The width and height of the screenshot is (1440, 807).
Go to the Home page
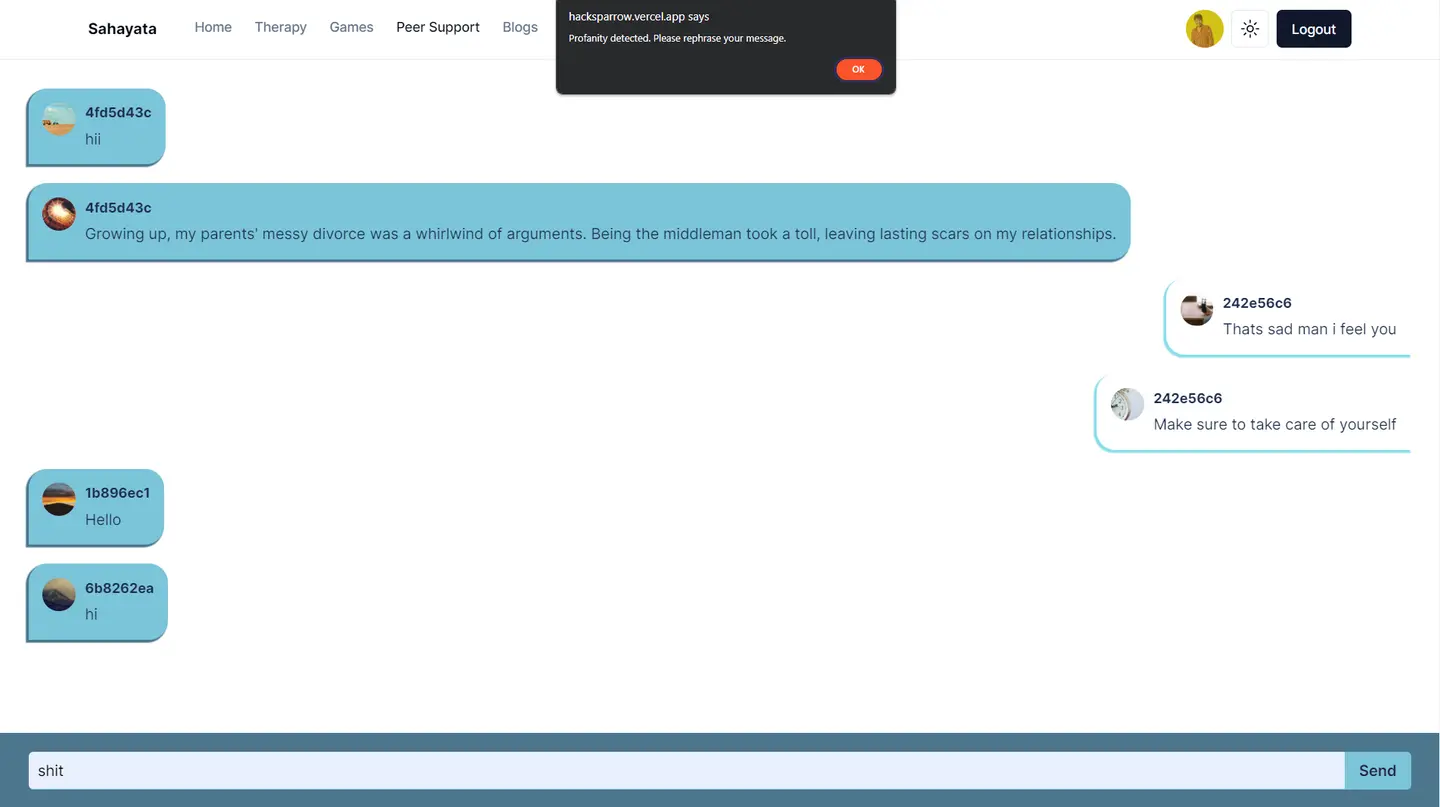tap(213, 27)
